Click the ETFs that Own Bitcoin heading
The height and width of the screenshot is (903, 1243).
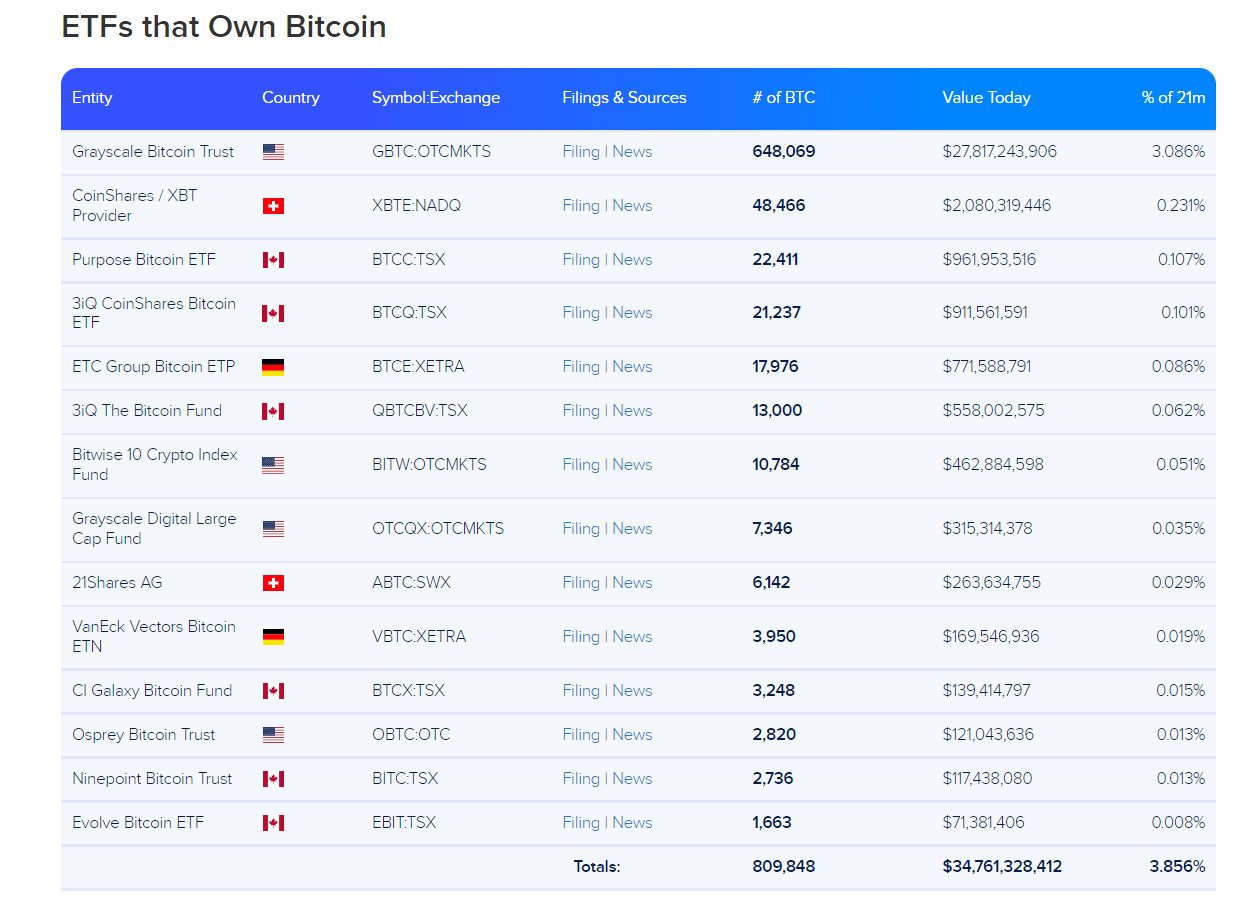coord(224,27)
